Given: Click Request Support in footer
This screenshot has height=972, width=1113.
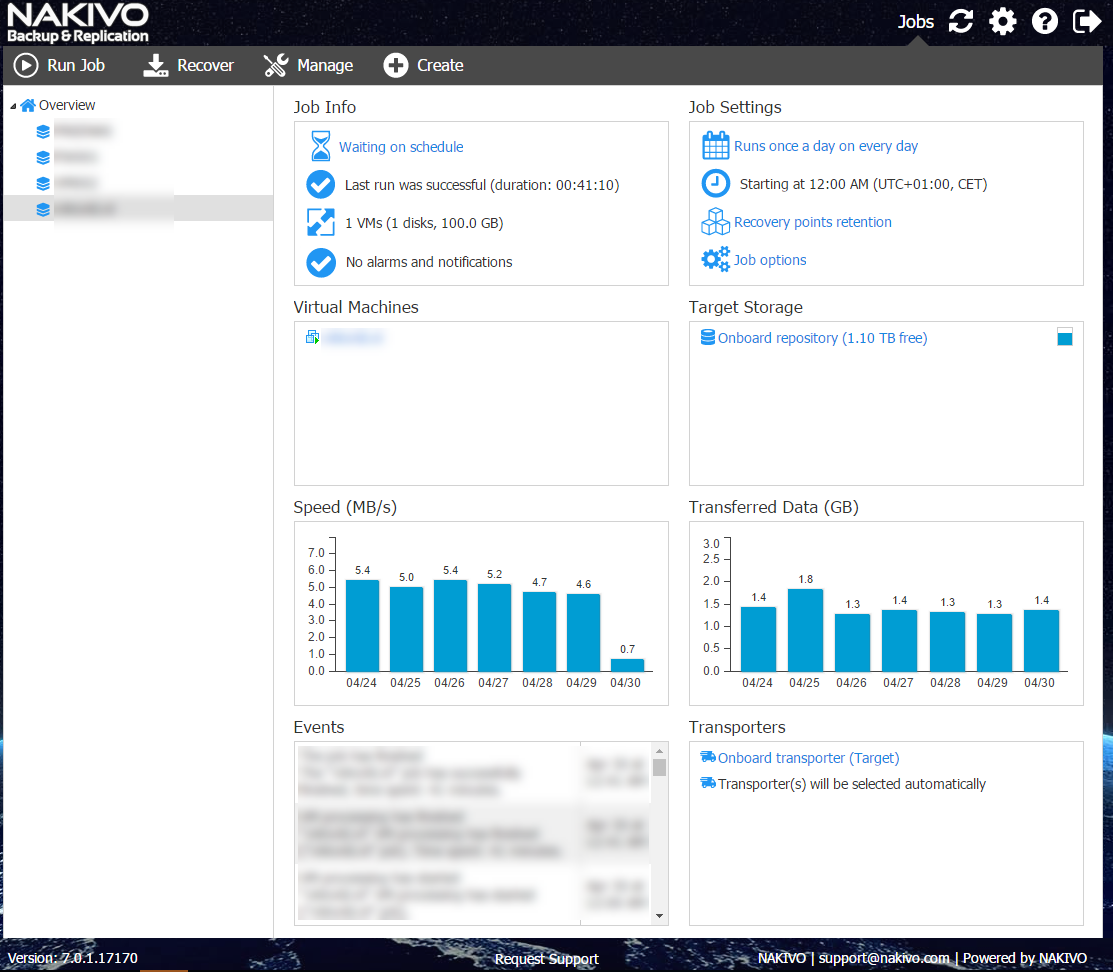Looking at the screenshot, I should (x=546, y=959).
